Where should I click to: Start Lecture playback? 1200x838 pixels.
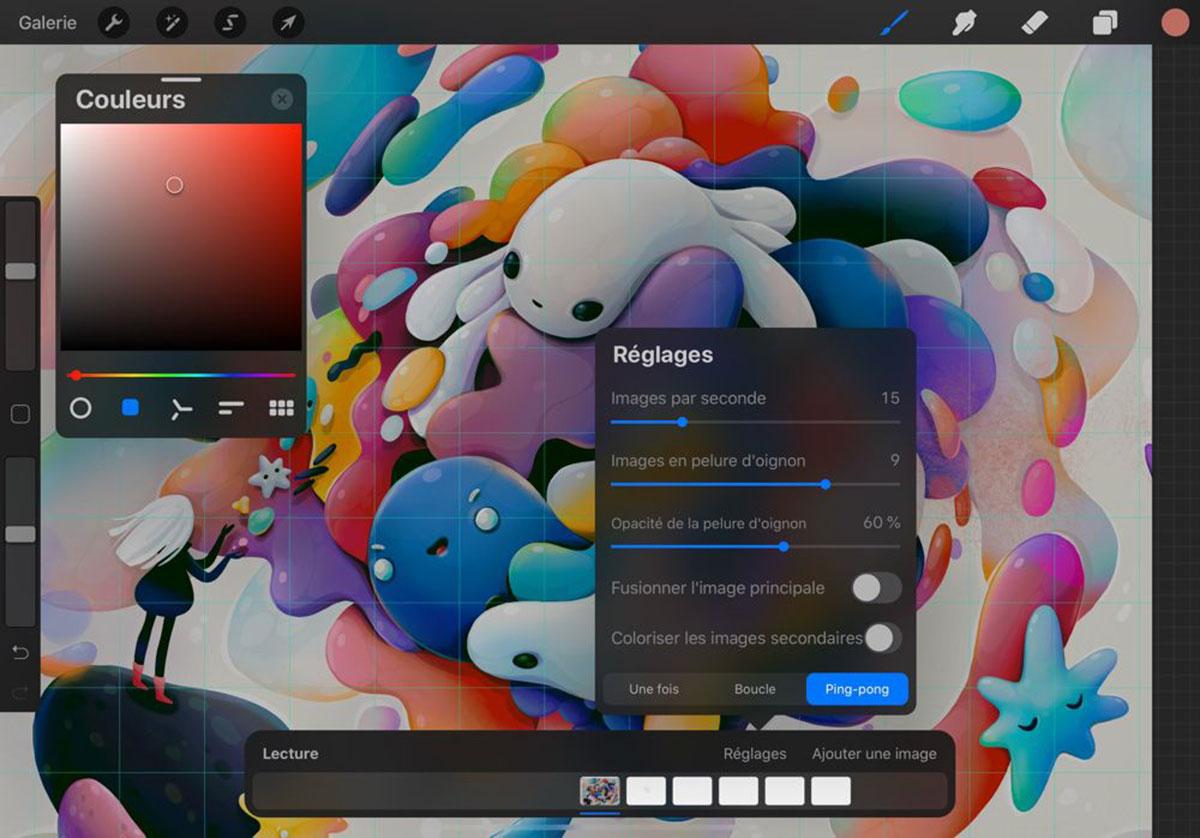tap(290, 754)
